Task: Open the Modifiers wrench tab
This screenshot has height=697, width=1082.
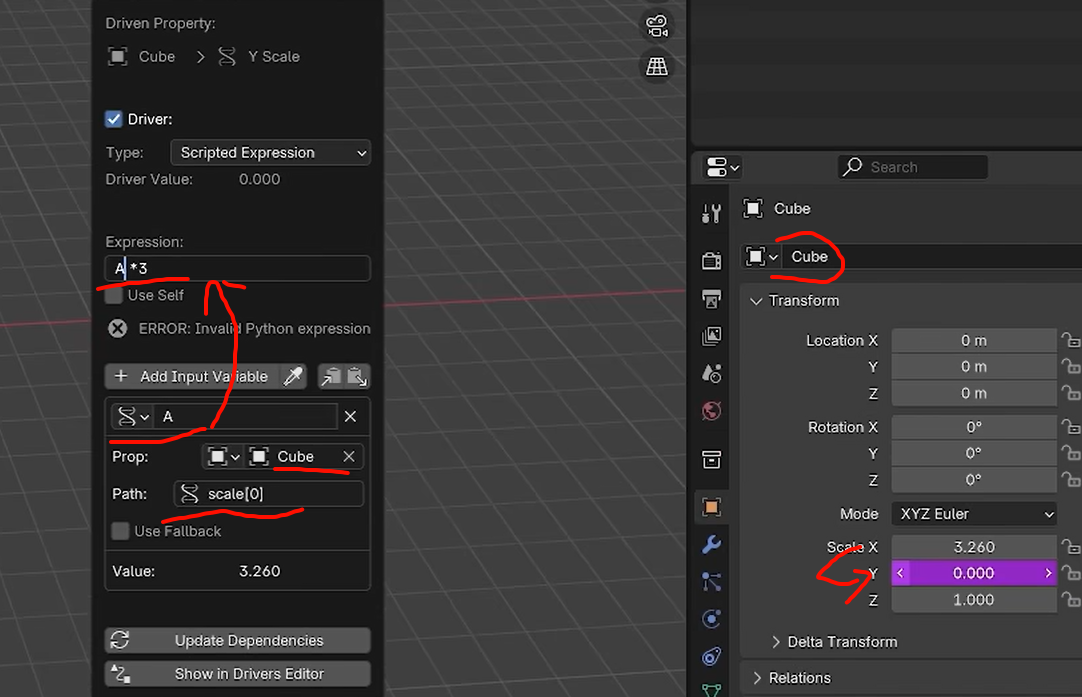Action: (x=711, y=544)
